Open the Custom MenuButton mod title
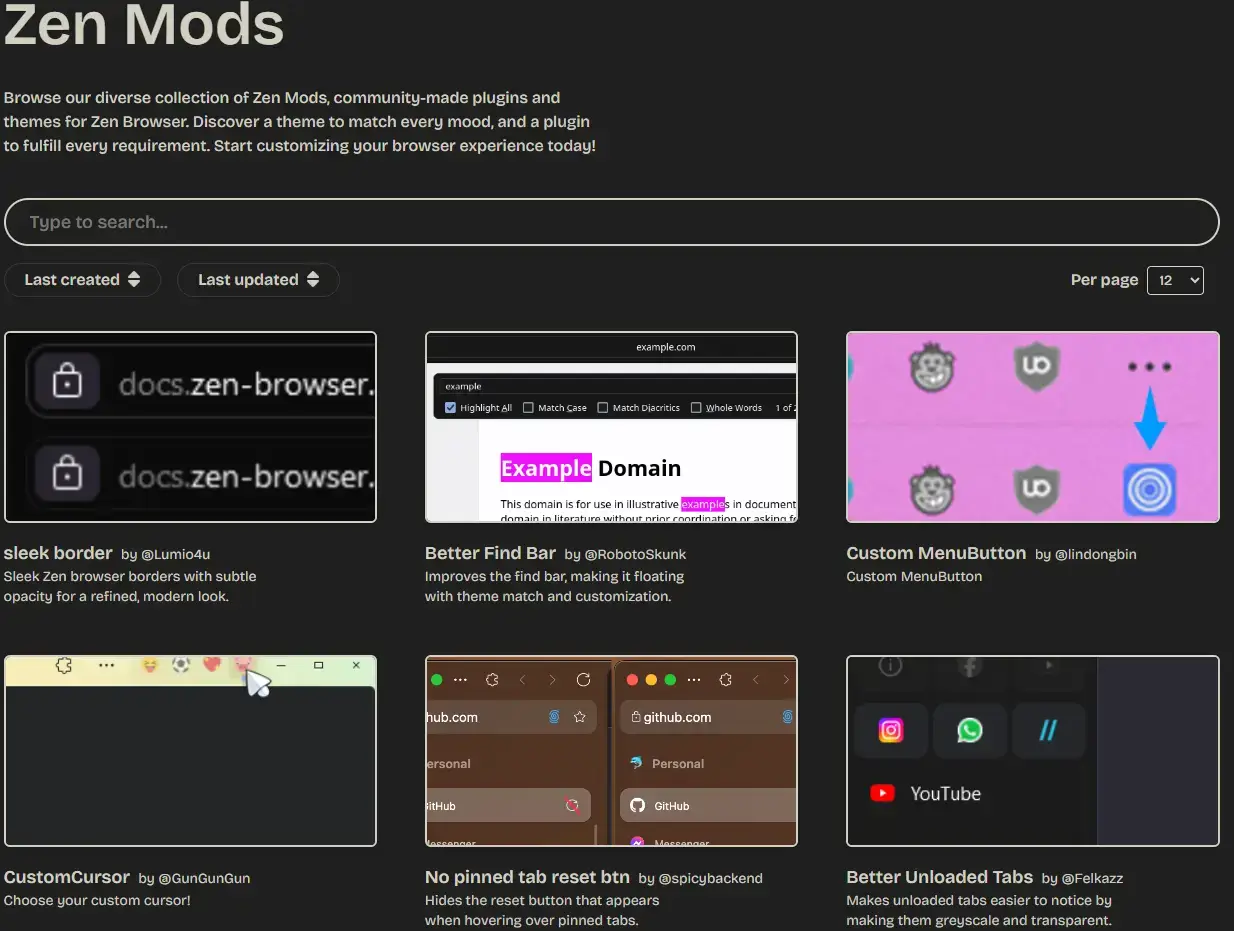1234x931 pixels. [936, 553]
